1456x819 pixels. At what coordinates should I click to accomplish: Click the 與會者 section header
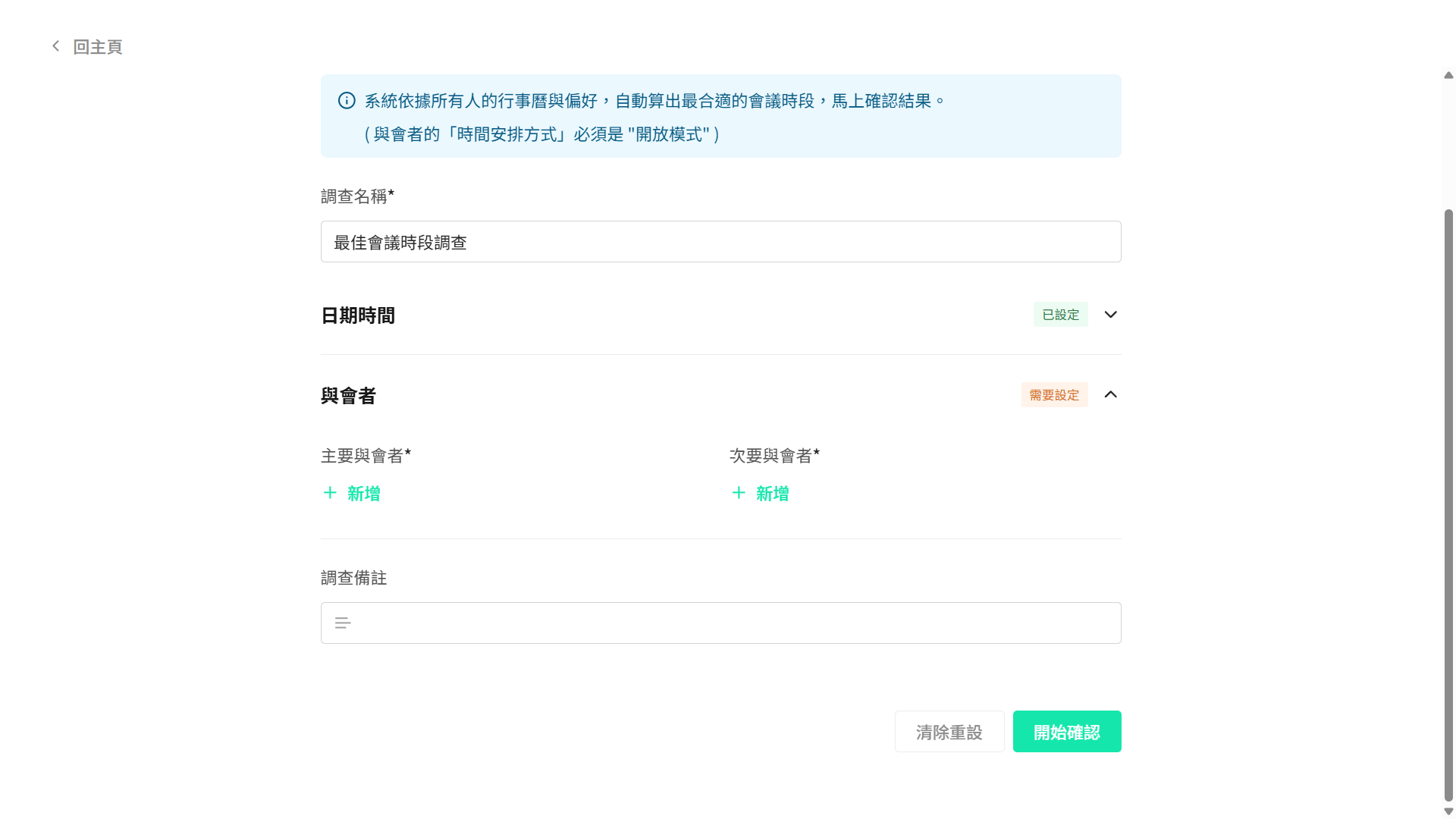click(x=348, y=395)
